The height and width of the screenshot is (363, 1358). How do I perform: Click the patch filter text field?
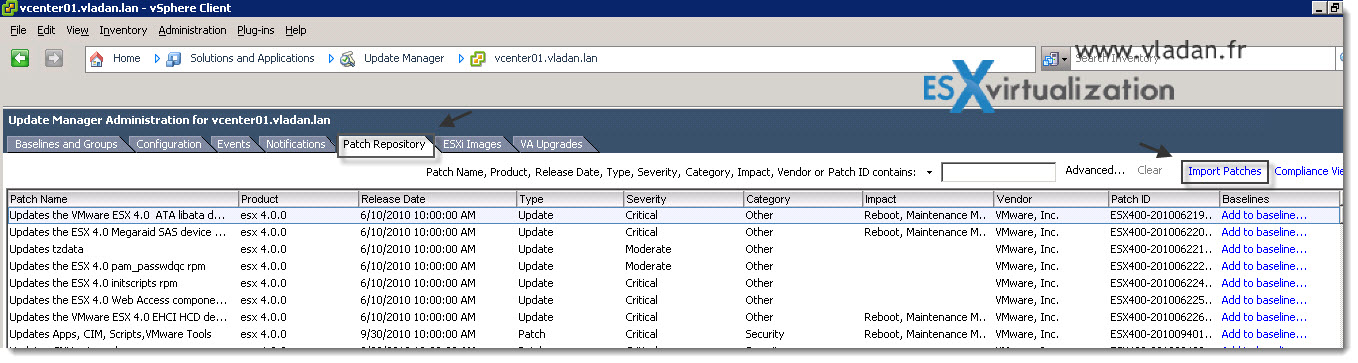pyautogui.click(x=998, y=172)
